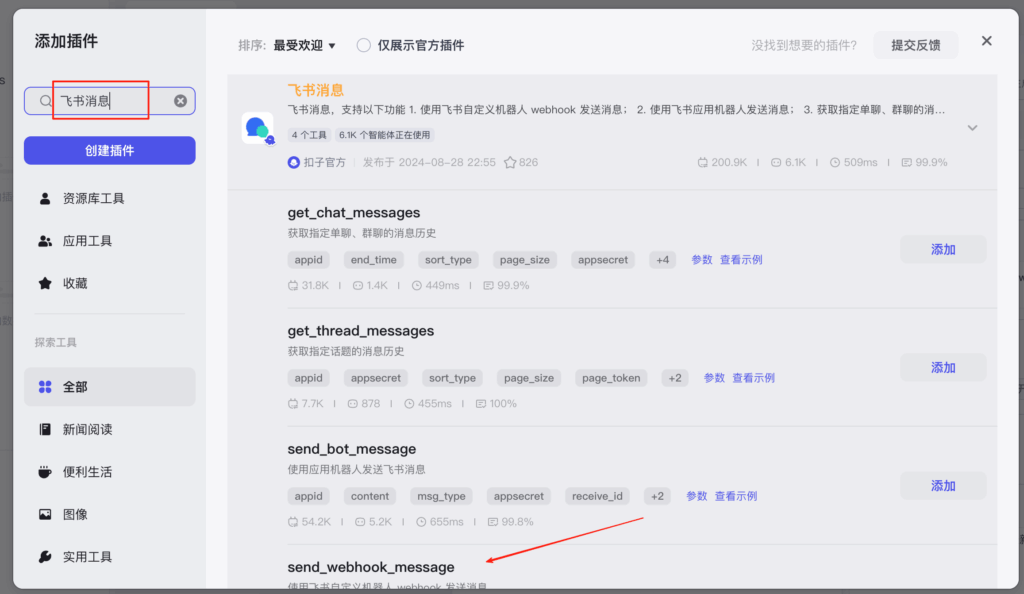This screenshot has width=1024, height=594.
Task: Click the 6.1K 个智能体正在使用 tag
Action: 384,135
